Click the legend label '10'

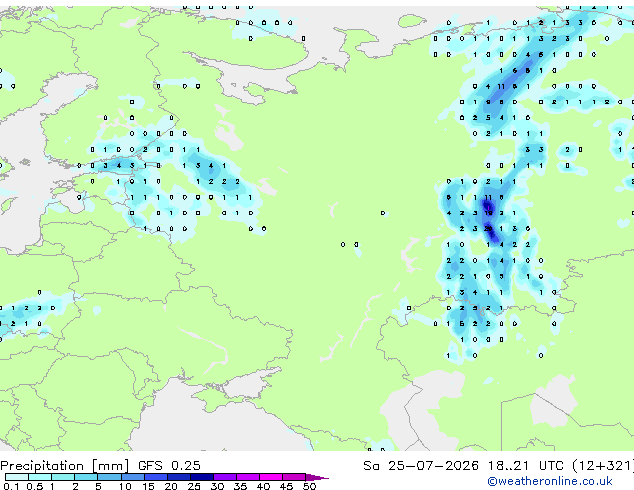click(125, 486)
